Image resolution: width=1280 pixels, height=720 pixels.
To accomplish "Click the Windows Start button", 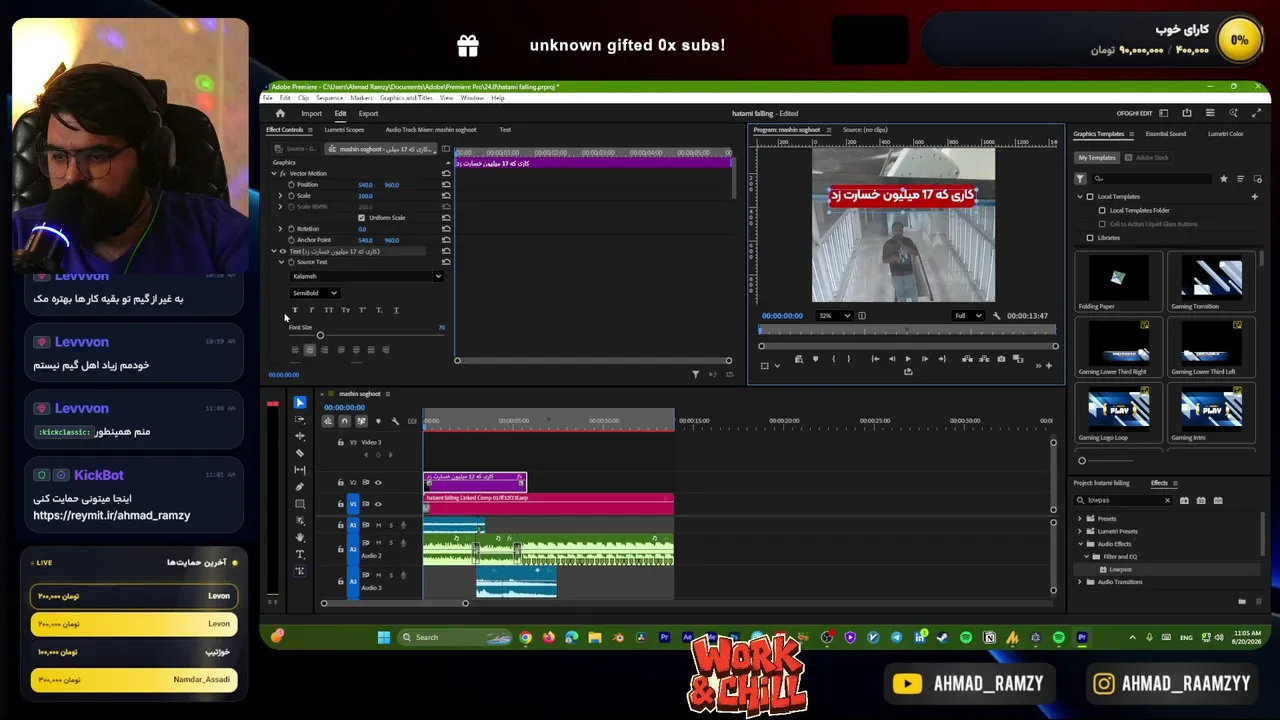I will [384, 637].
